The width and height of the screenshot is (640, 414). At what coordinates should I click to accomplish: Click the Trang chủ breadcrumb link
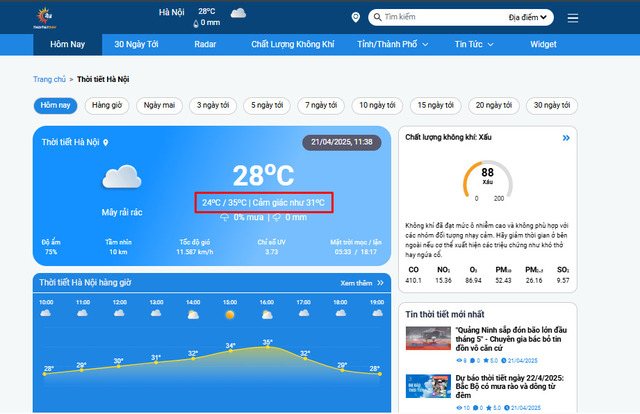point(49,79)
